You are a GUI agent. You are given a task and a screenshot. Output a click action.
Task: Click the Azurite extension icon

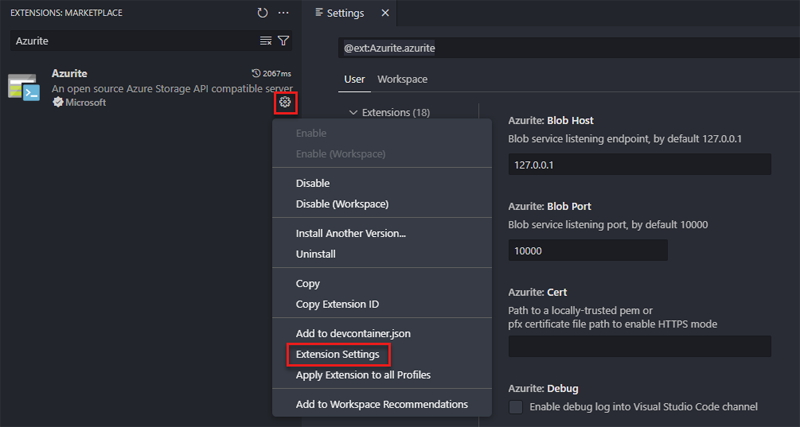[23, 88]
